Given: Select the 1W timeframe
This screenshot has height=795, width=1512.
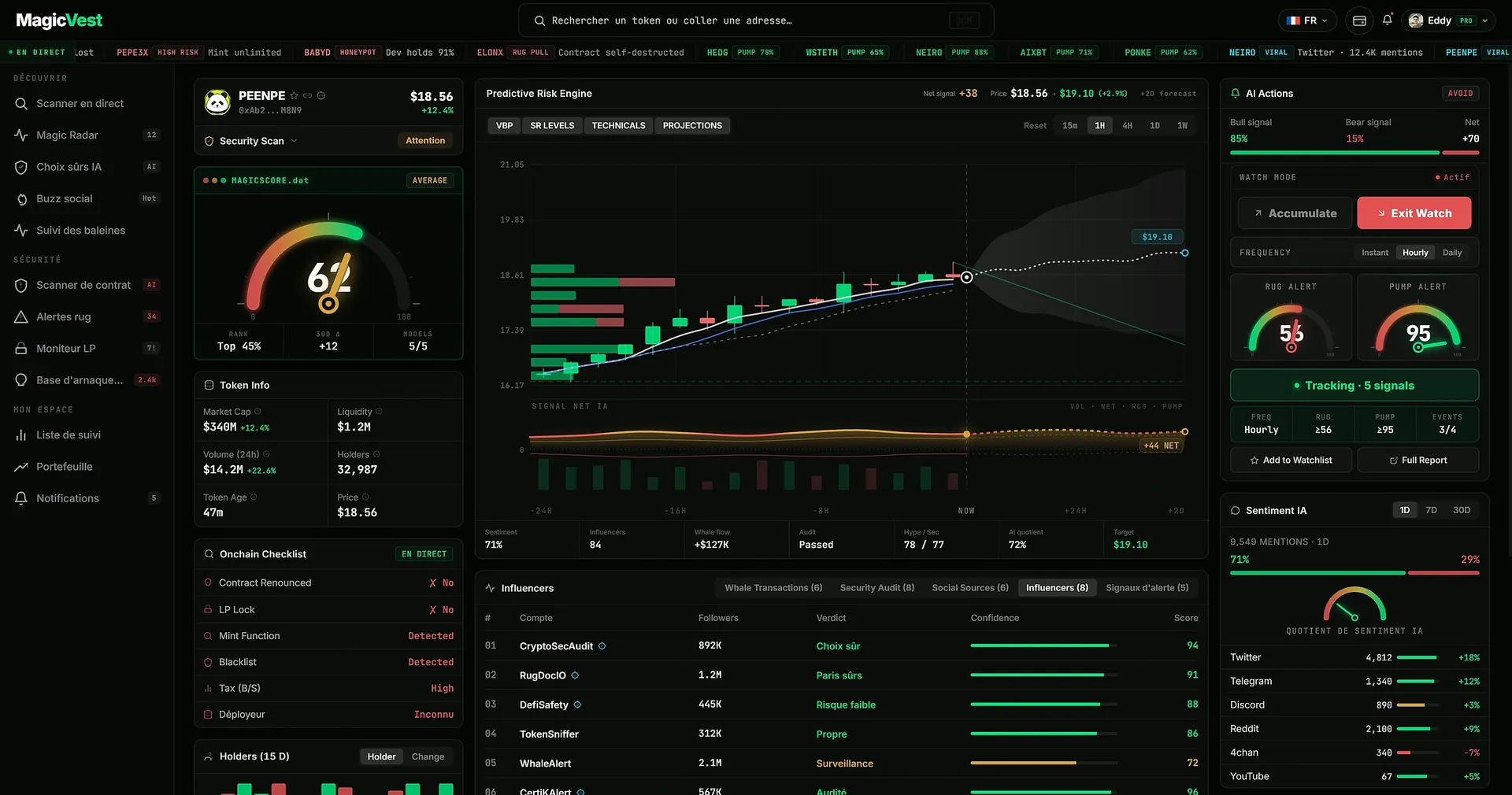Looking at the screenshot, I should tap(1182, 126).
